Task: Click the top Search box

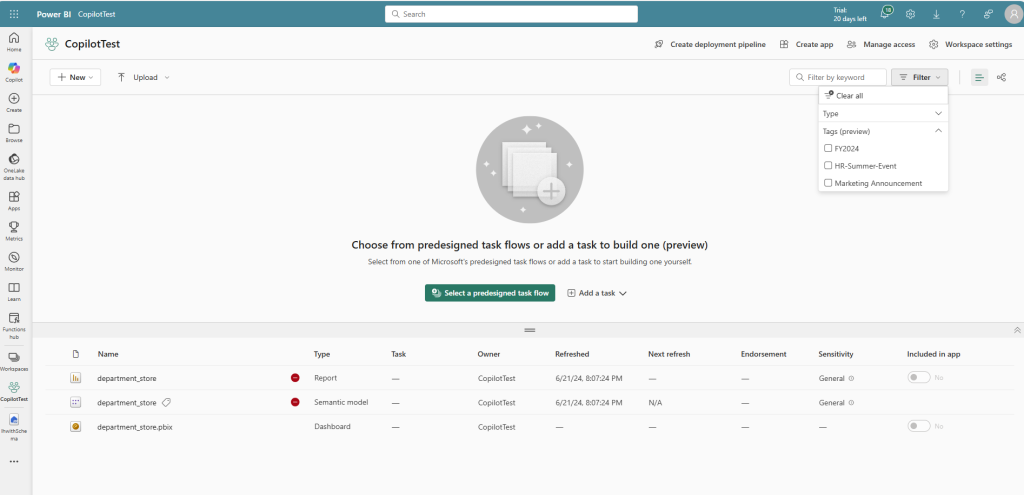Action: click(511, 14)
